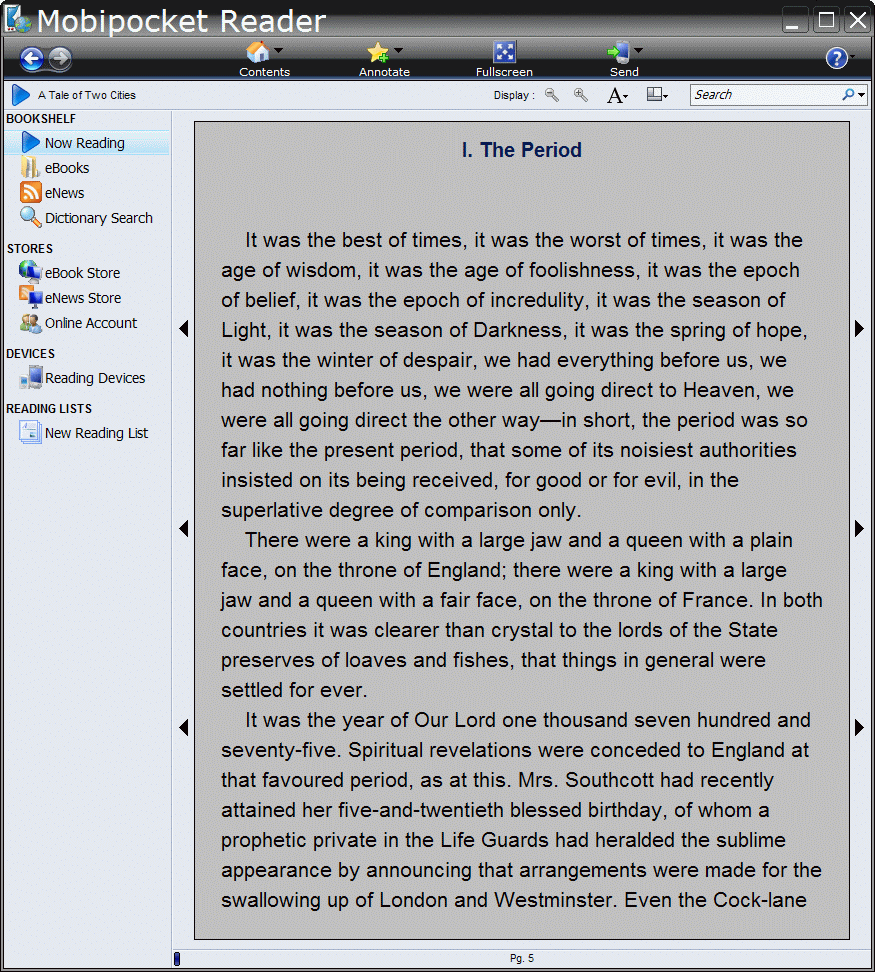Select Now Reading in the bookshelf
This screenshot has width=875, height=972.
click(87, 143)
